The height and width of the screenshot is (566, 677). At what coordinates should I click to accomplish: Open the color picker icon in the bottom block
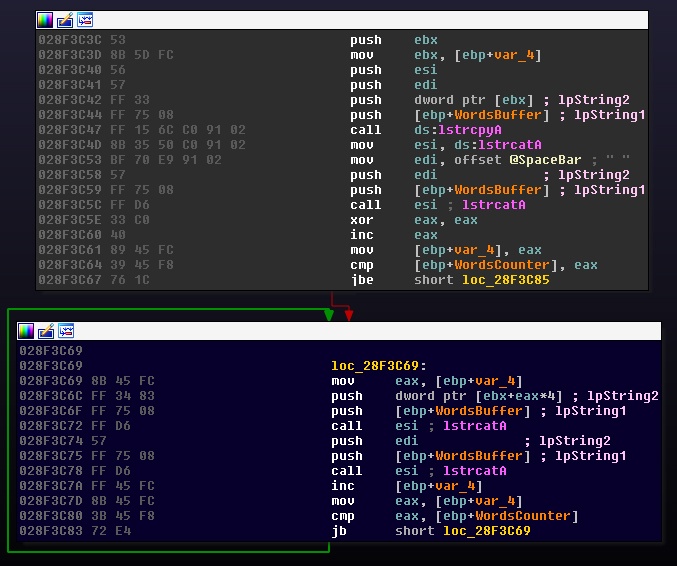26,331
